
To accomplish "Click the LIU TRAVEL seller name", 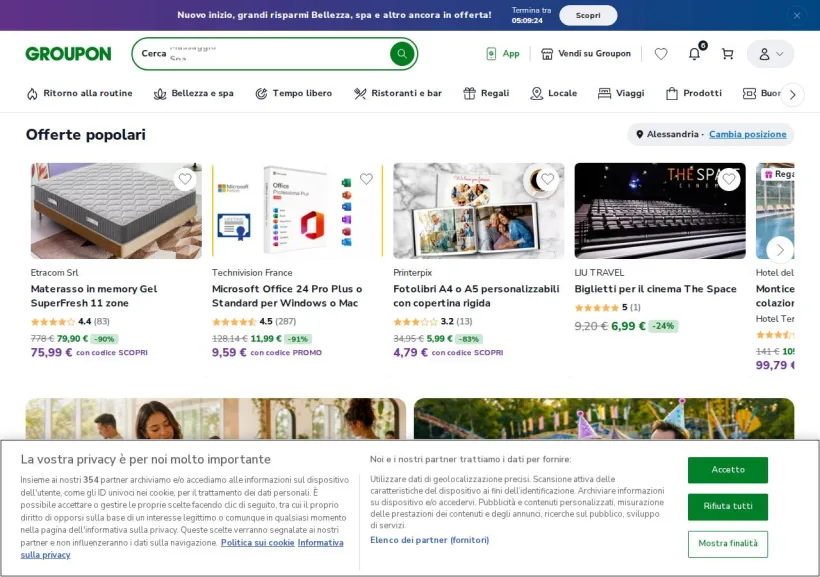I will [x=599, y=273].
